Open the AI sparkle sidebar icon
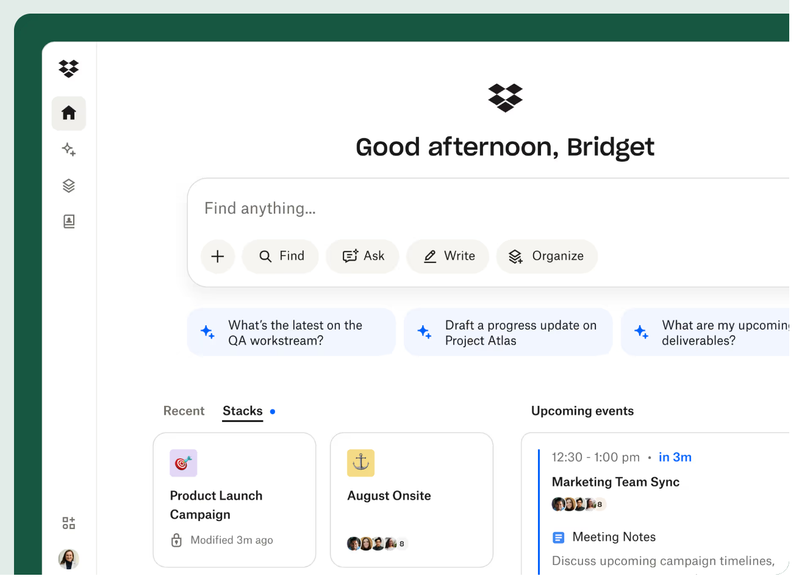Image resolution: width=799 pixels, height=581 pixels. 69,149
